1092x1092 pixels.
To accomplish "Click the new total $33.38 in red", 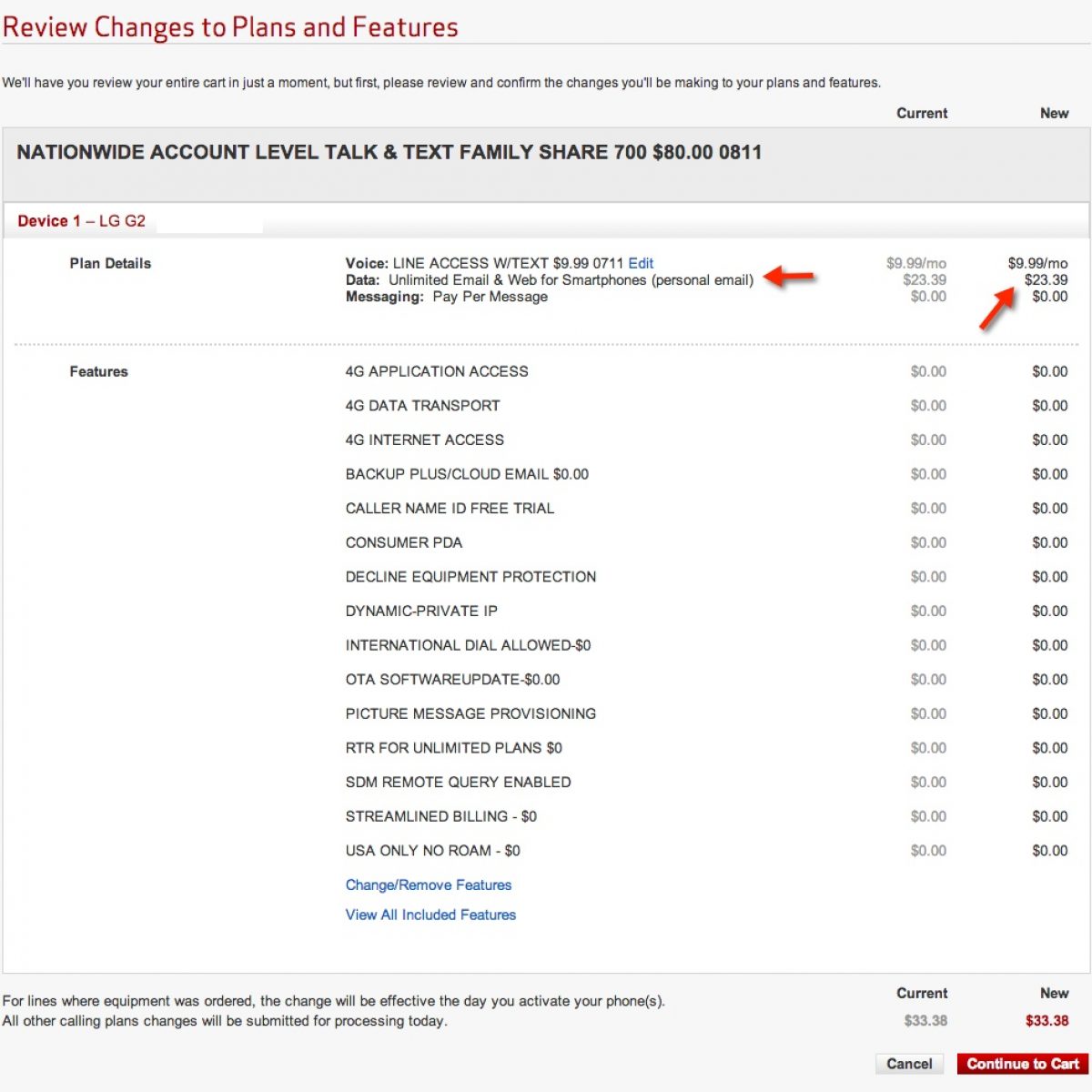I will pos(1046,1021).
